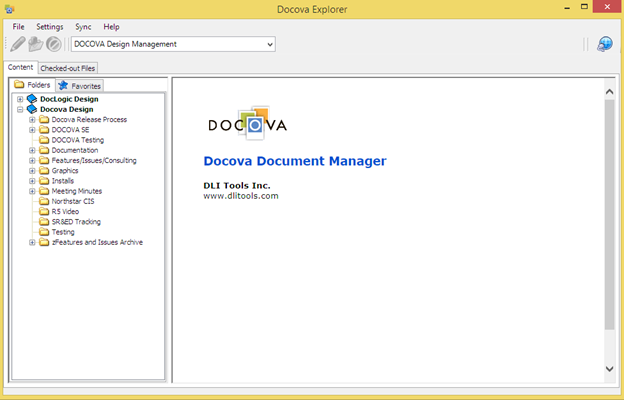Expand the Documentation folder
The width and height of the screenshot is (624, 400).
coord(32,150)
